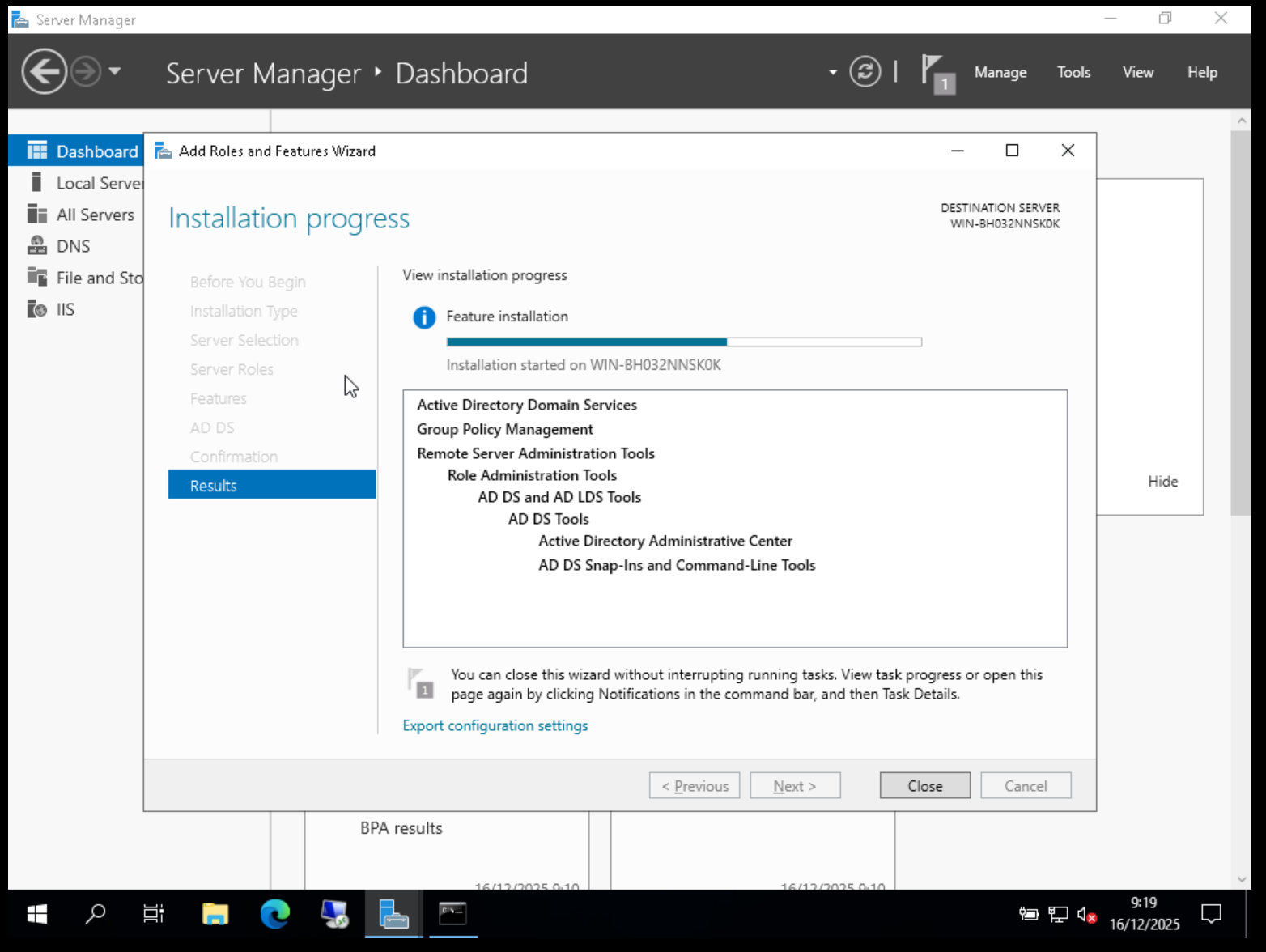Click Hide in the dashboard welcome tile
Screen dimensions: 1266x952
(1162, 481)
